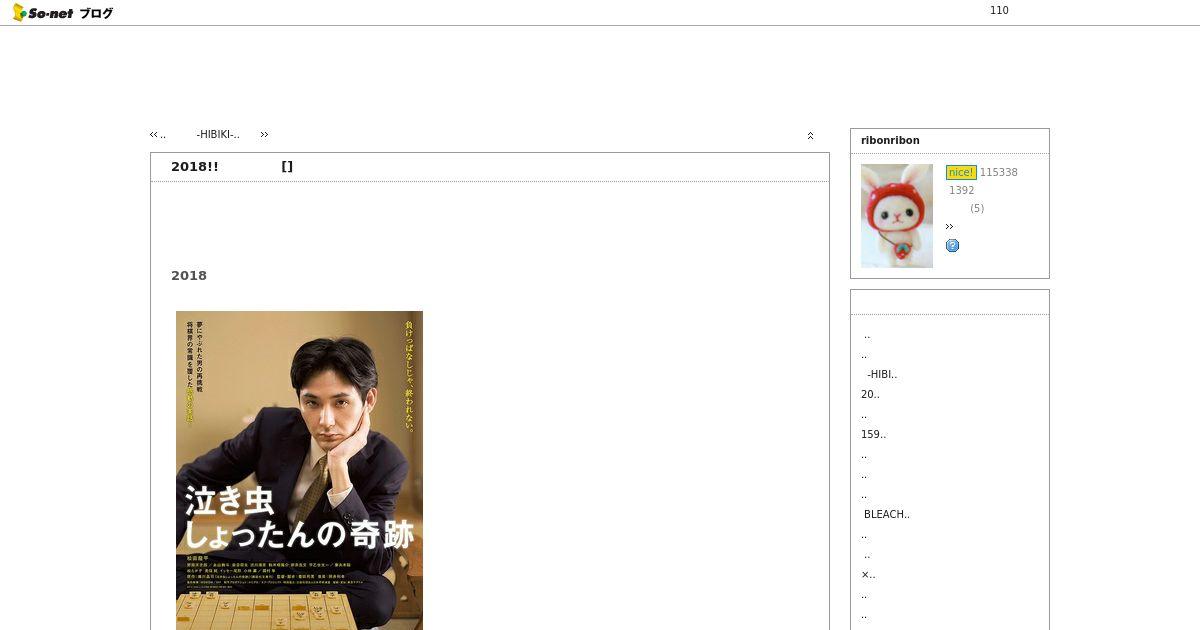Select the '(5)' count in profile
1200x630 pixels.
[977, 208]
